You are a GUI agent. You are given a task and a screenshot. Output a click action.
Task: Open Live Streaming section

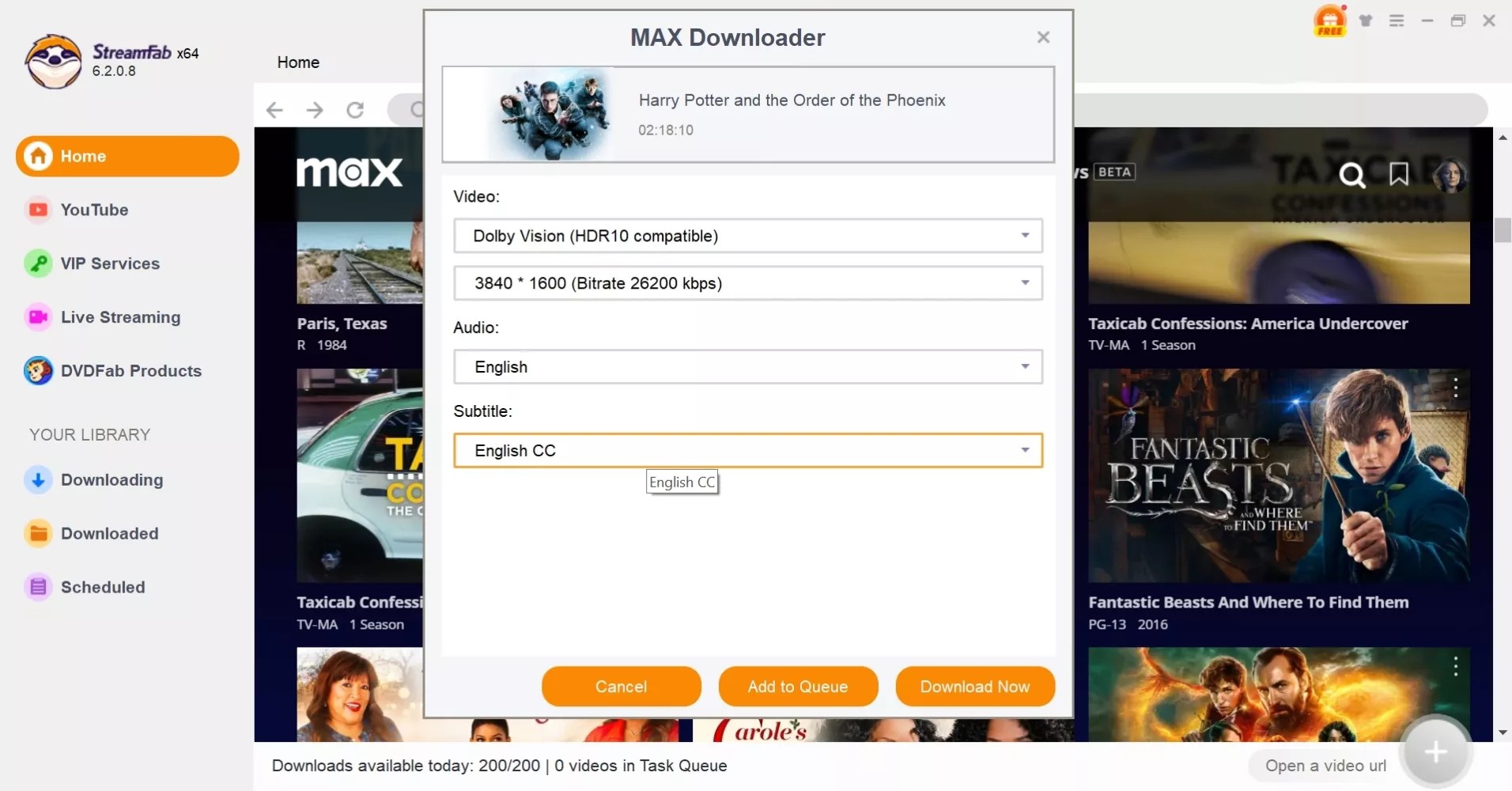pyautogui.click(x=120, y=317)
